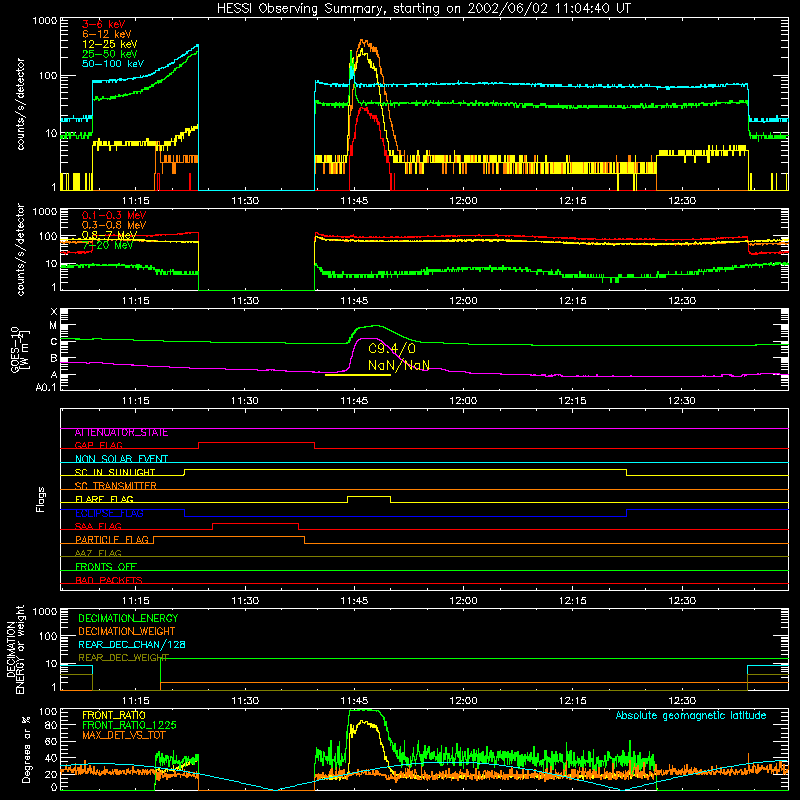The image size is (800, 800).
Task: Click the X class label on GOES axis
Action: point(54,312)
